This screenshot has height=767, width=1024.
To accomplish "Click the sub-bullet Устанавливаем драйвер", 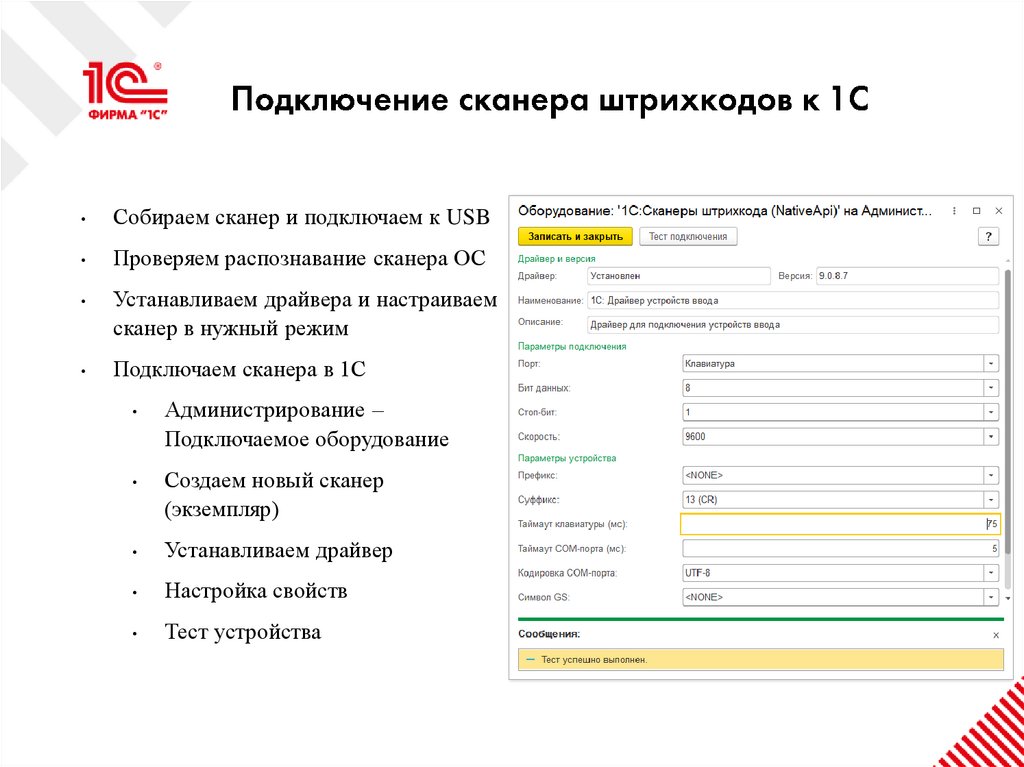I will pyautogui.click(x=278, y=550).
